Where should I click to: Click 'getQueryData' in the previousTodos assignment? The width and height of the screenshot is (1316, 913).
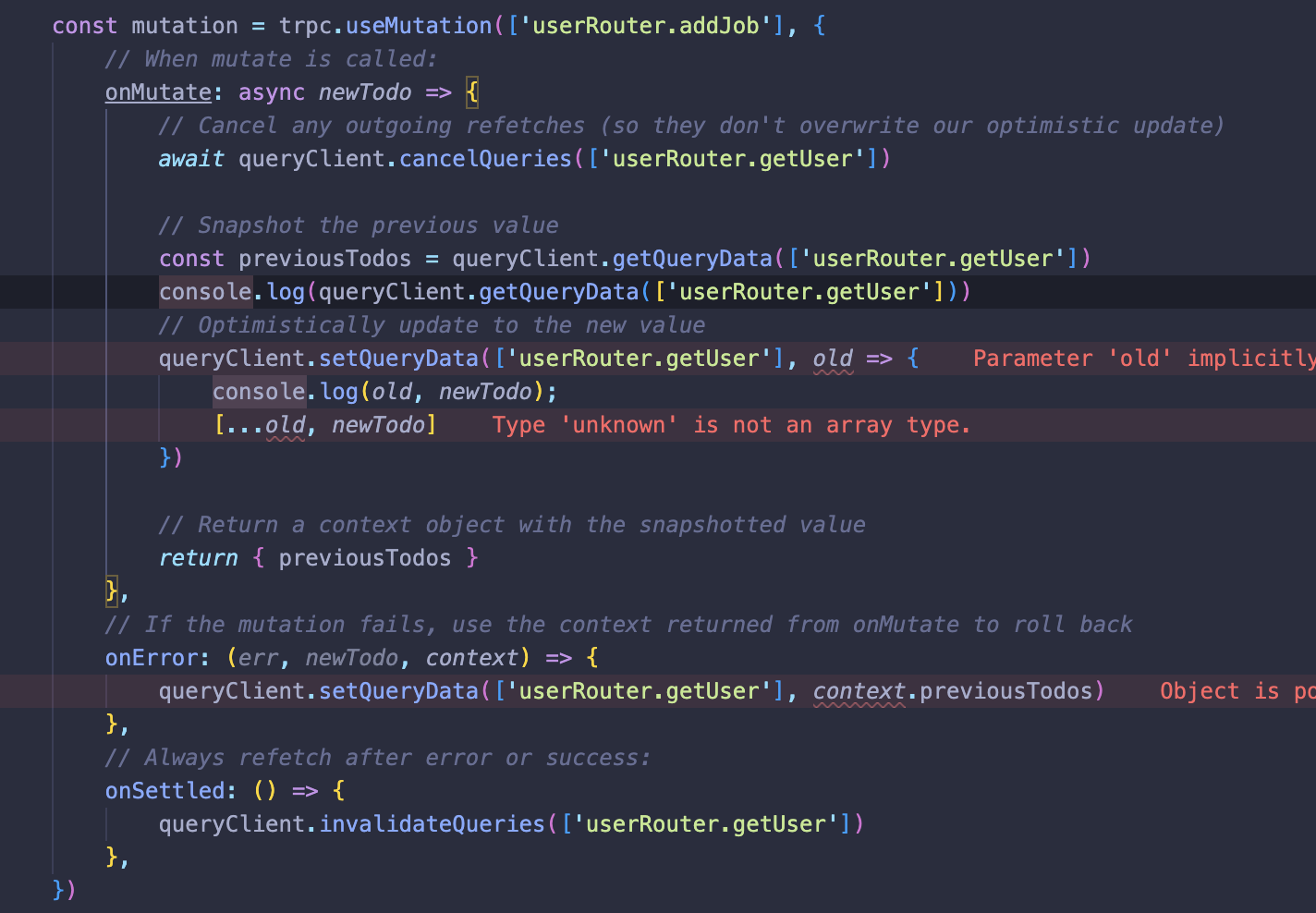coord(691,258)
